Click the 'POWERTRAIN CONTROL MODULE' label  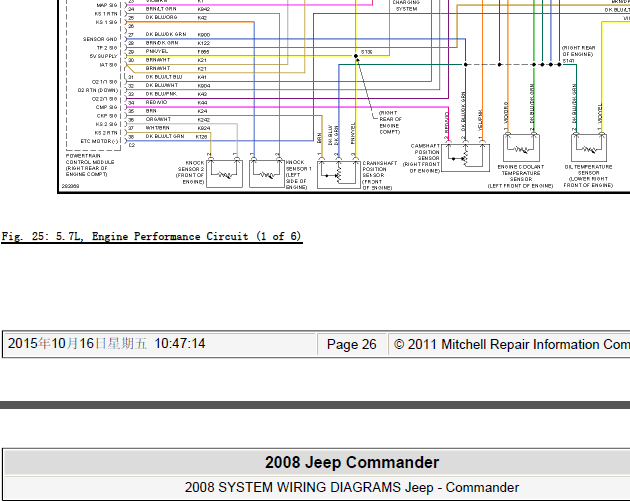(x=90, y=159)
